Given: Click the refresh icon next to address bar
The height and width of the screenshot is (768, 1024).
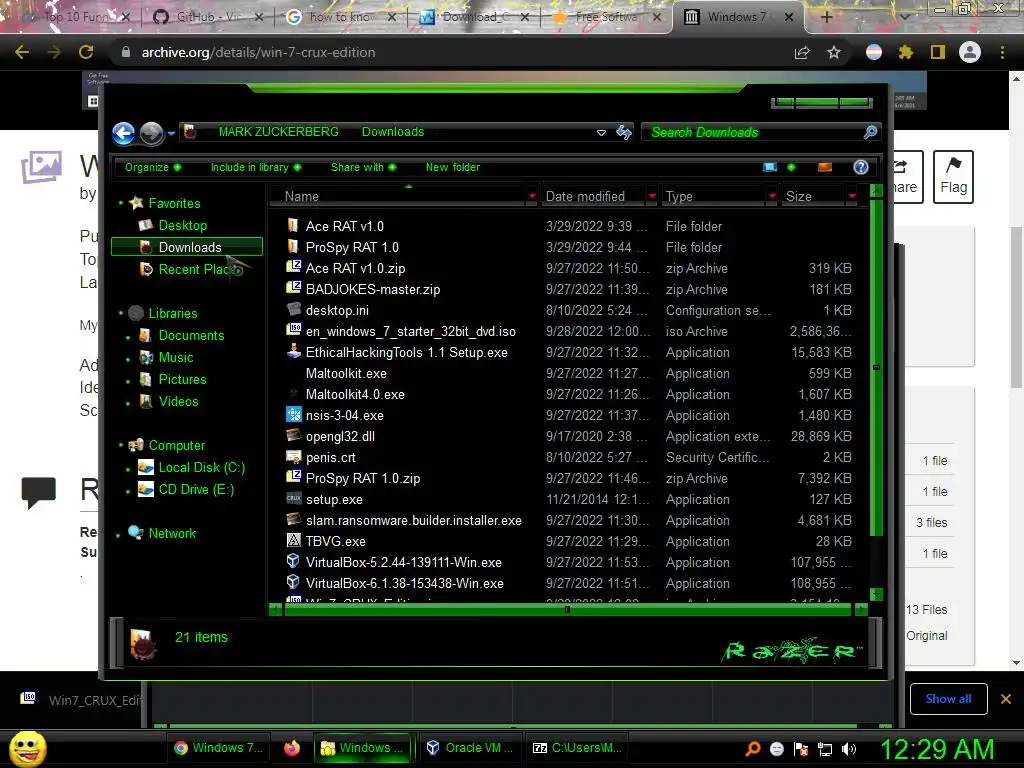Looking at the screenshot, I should pos(624,133).
